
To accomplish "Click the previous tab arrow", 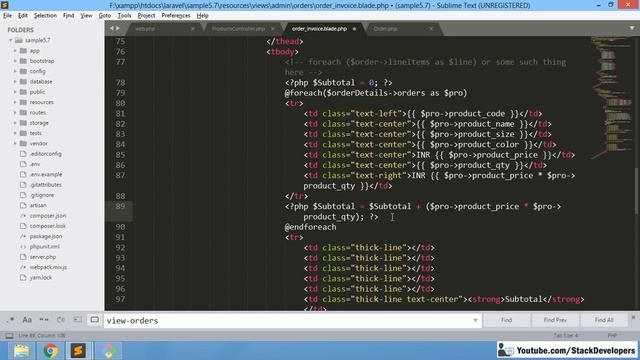I will click(x=112, y=28).
